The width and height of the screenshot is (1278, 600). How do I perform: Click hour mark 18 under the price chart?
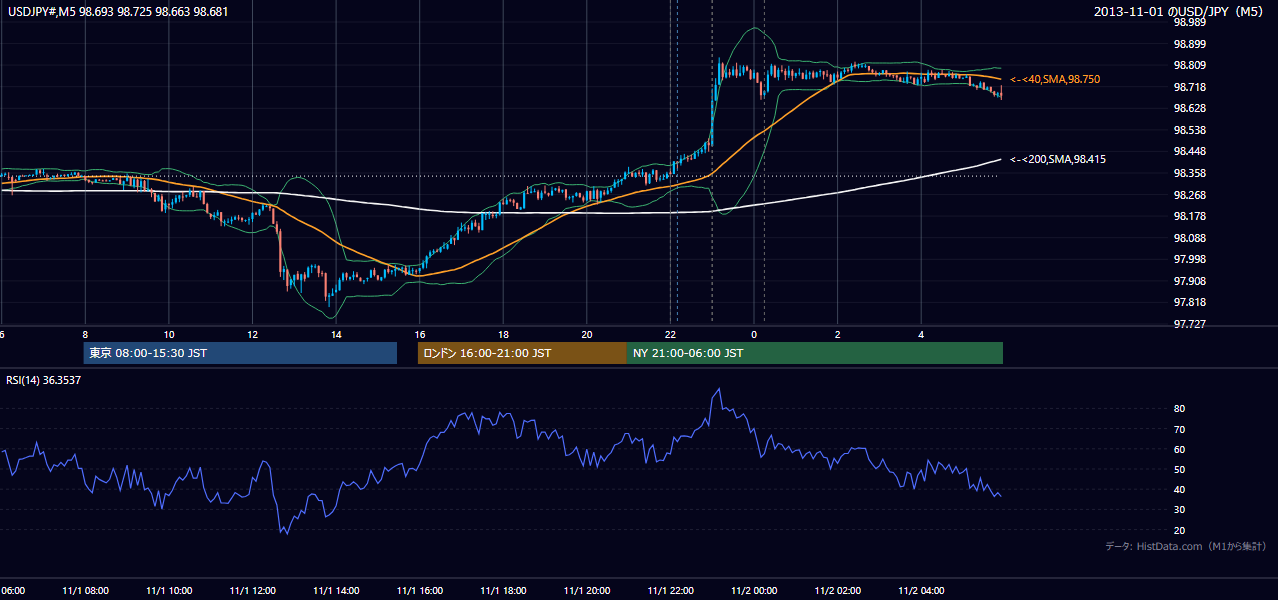pos(503,334)
